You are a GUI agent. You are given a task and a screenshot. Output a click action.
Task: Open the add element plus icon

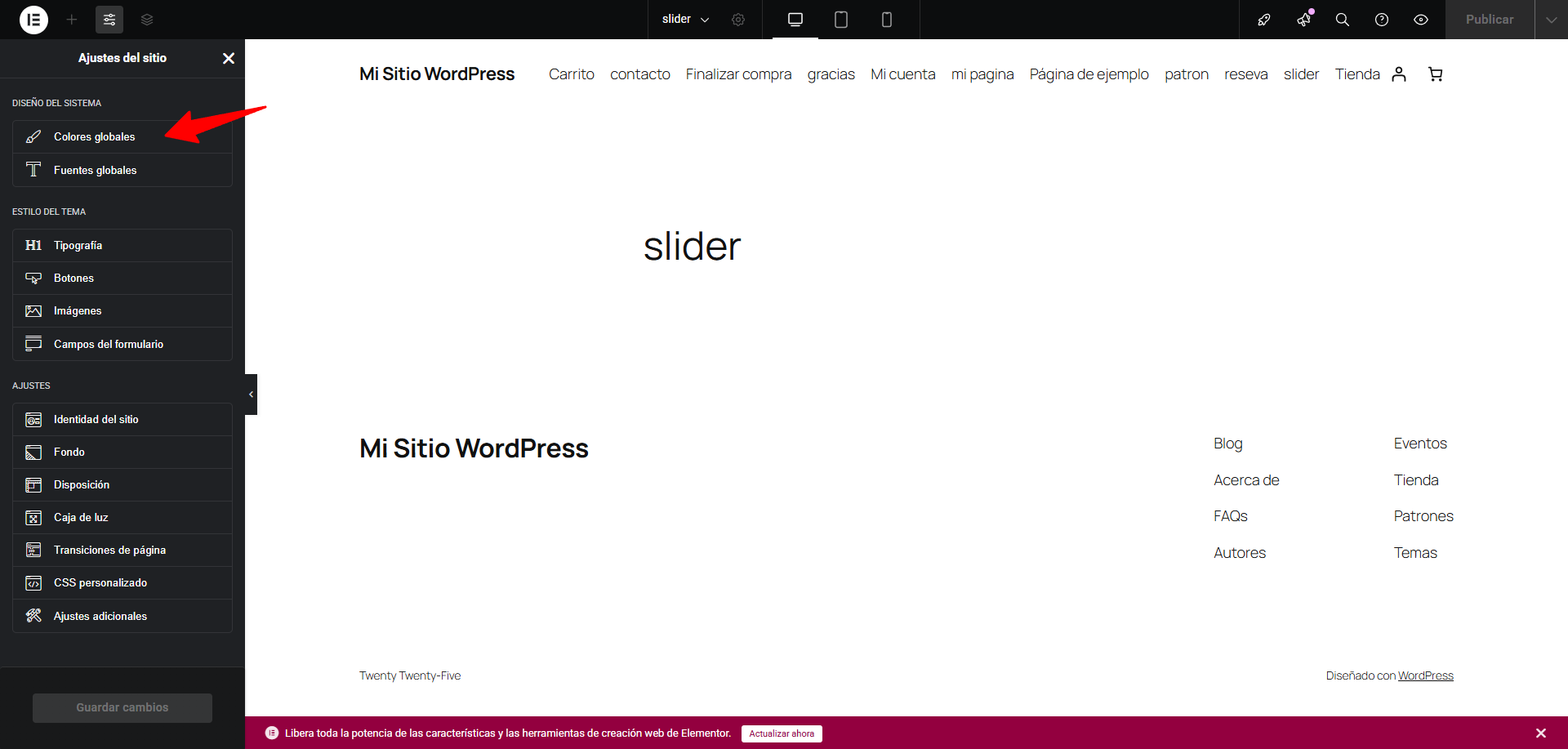[x=72, y=20]
